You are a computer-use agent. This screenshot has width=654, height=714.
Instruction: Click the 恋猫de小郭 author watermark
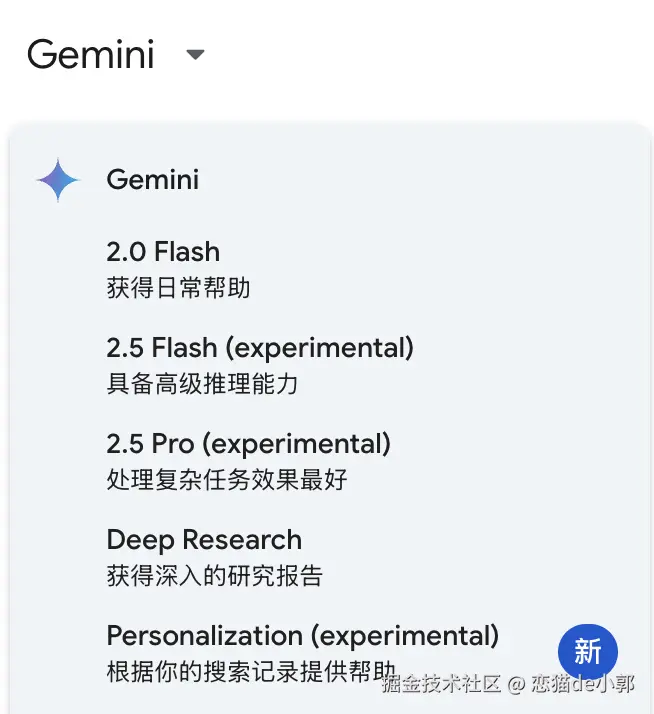point(583,684)
